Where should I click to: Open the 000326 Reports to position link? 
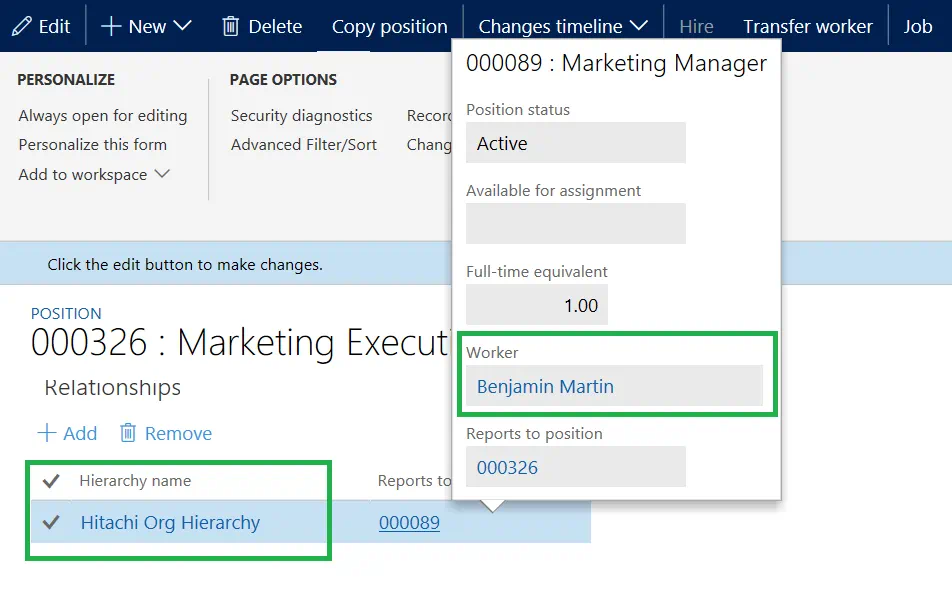point(507,468)
